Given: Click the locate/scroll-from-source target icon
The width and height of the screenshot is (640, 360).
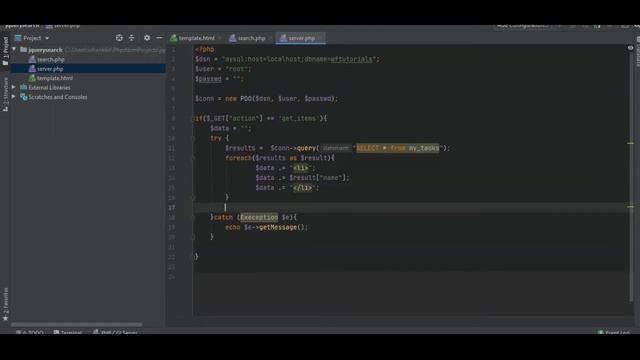Looking at the screenshot, I should pos(119,38).
